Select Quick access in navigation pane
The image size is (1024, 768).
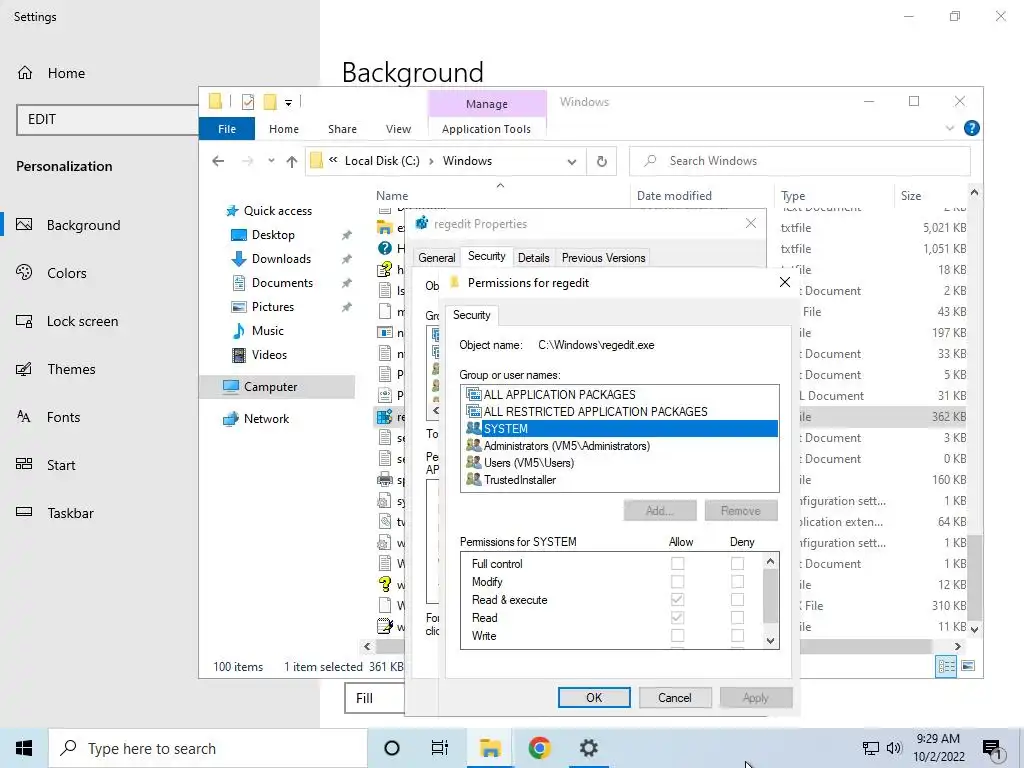click(x=277, y=211)
